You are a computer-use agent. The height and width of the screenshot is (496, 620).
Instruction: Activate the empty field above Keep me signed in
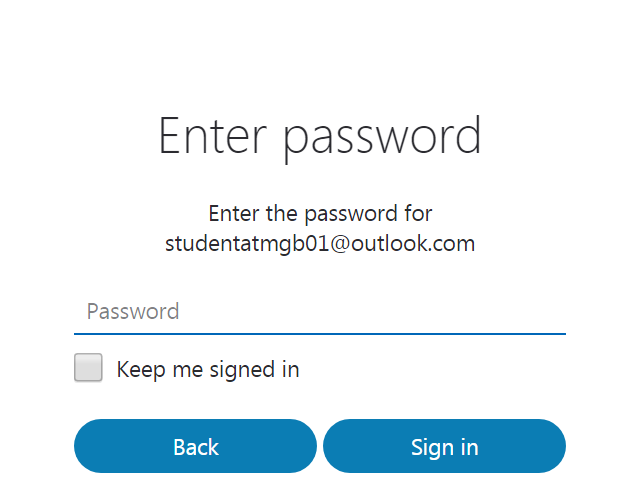point(320,312)
